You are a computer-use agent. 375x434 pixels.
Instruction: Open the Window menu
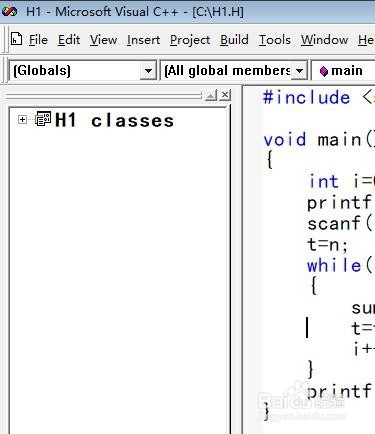[325, 40]
